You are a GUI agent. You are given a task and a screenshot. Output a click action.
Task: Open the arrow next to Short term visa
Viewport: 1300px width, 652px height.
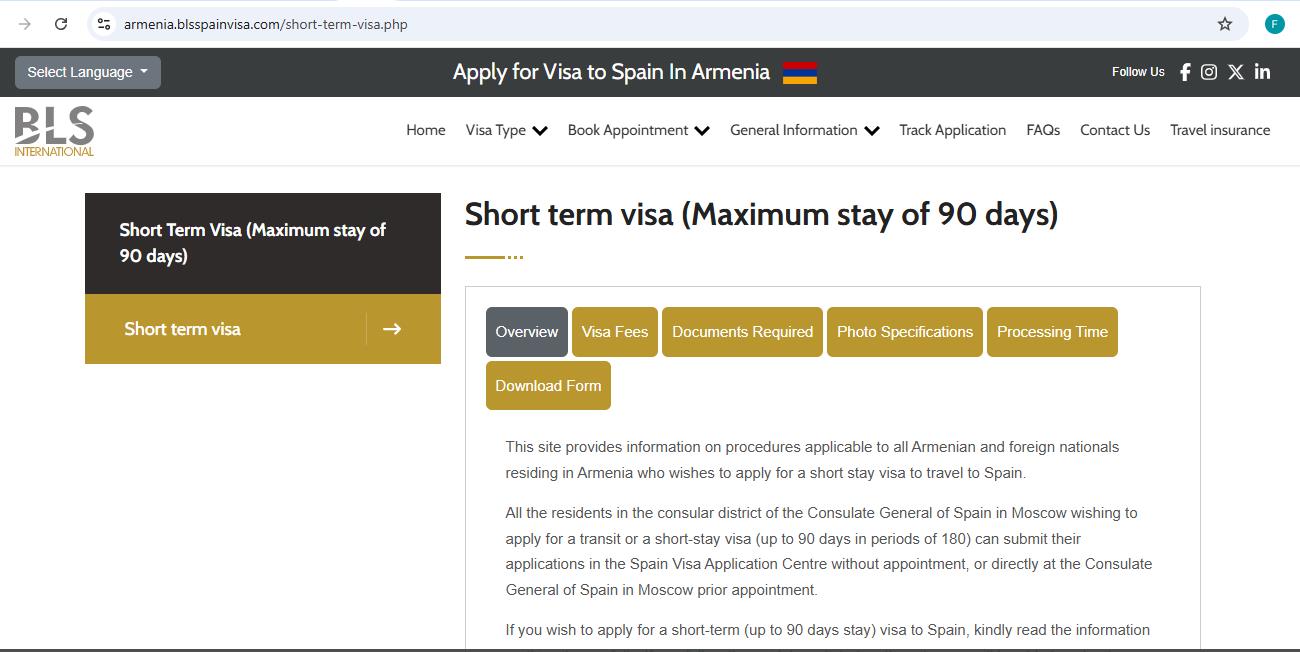coord(392,328)
